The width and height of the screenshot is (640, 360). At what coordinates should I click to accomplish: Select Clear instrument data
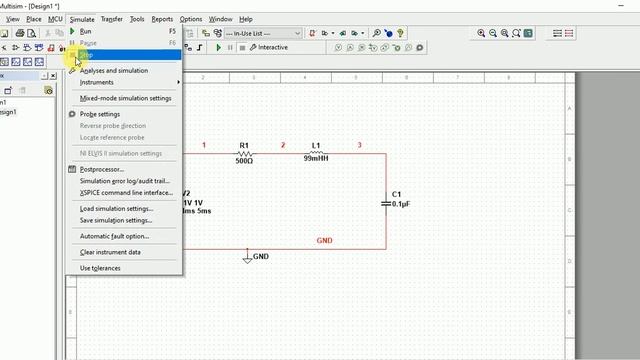point(124,252)
